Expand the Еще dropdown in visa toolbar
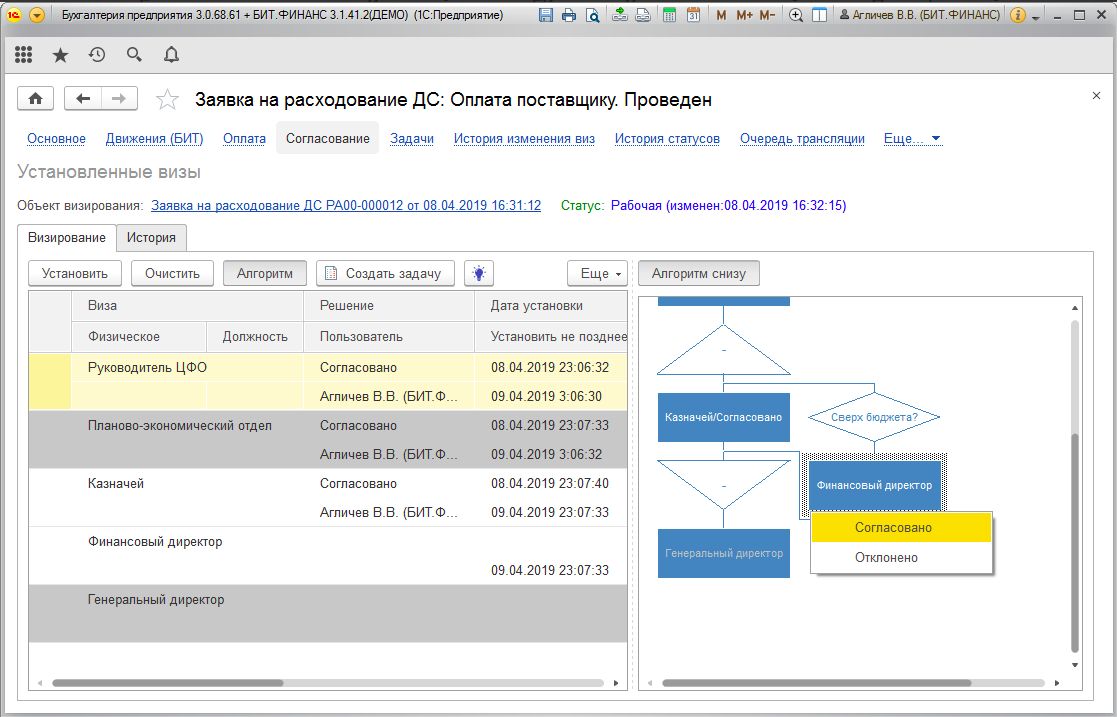The height and width of the screenshot is (717, 1117). (597, 273)
